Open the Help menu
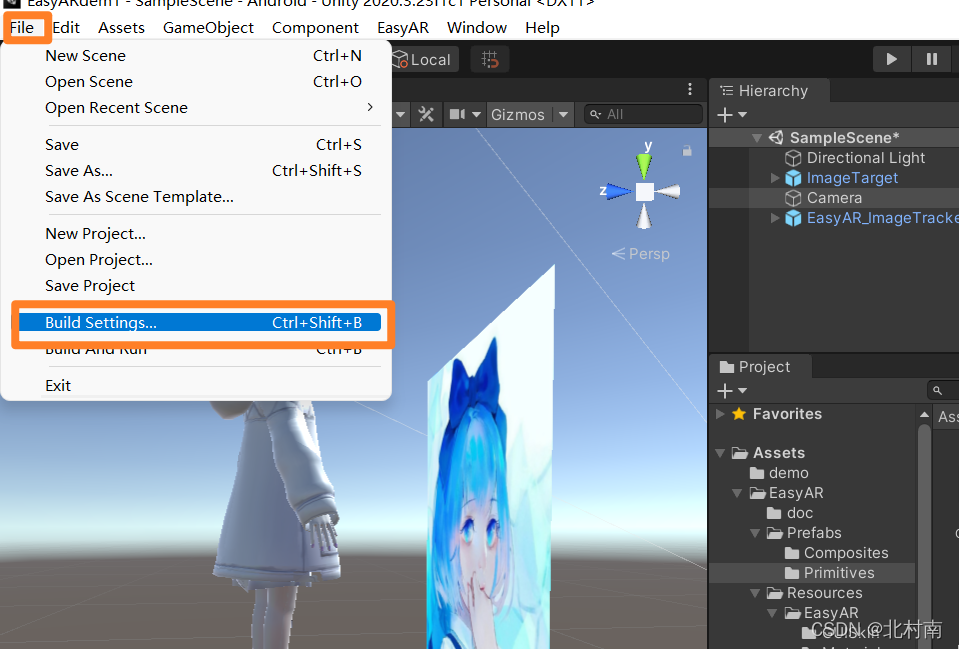 point(542,28)
